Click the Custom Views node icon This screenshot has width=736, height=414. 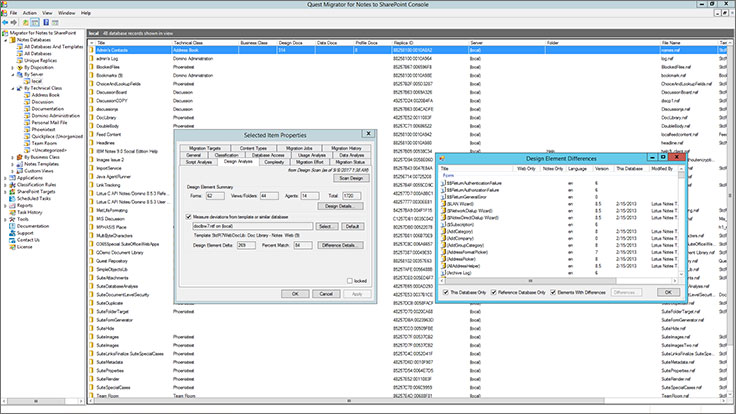(x=20, y=171)
